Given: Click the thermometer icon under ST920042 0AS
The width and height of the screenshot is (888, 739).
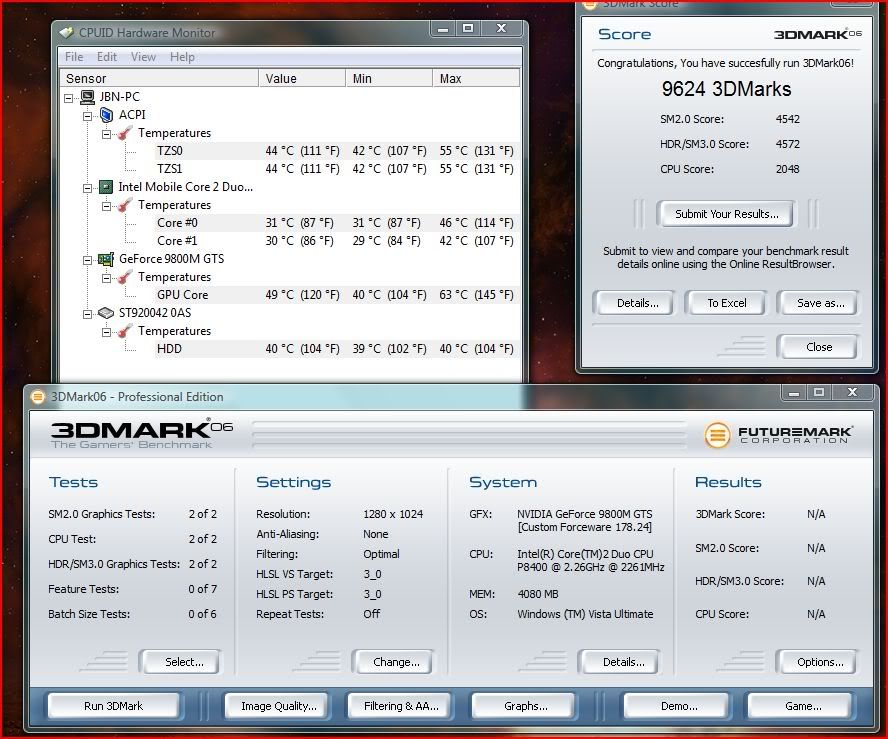Looking at the screenshot, I should click(x=125, y=331).
